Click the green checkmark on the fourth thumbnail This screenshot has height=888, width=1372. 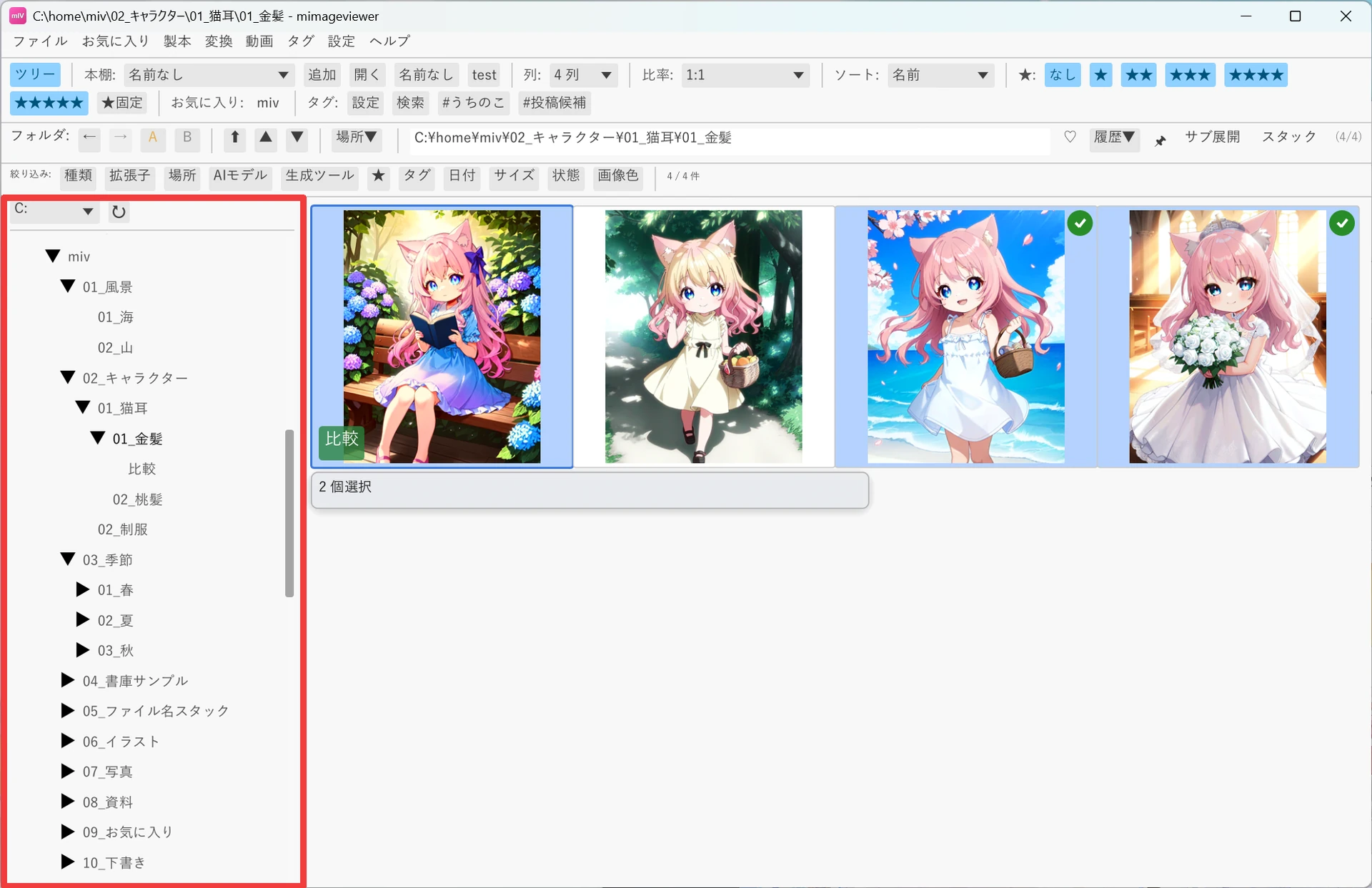click(x=1342, y=224)
